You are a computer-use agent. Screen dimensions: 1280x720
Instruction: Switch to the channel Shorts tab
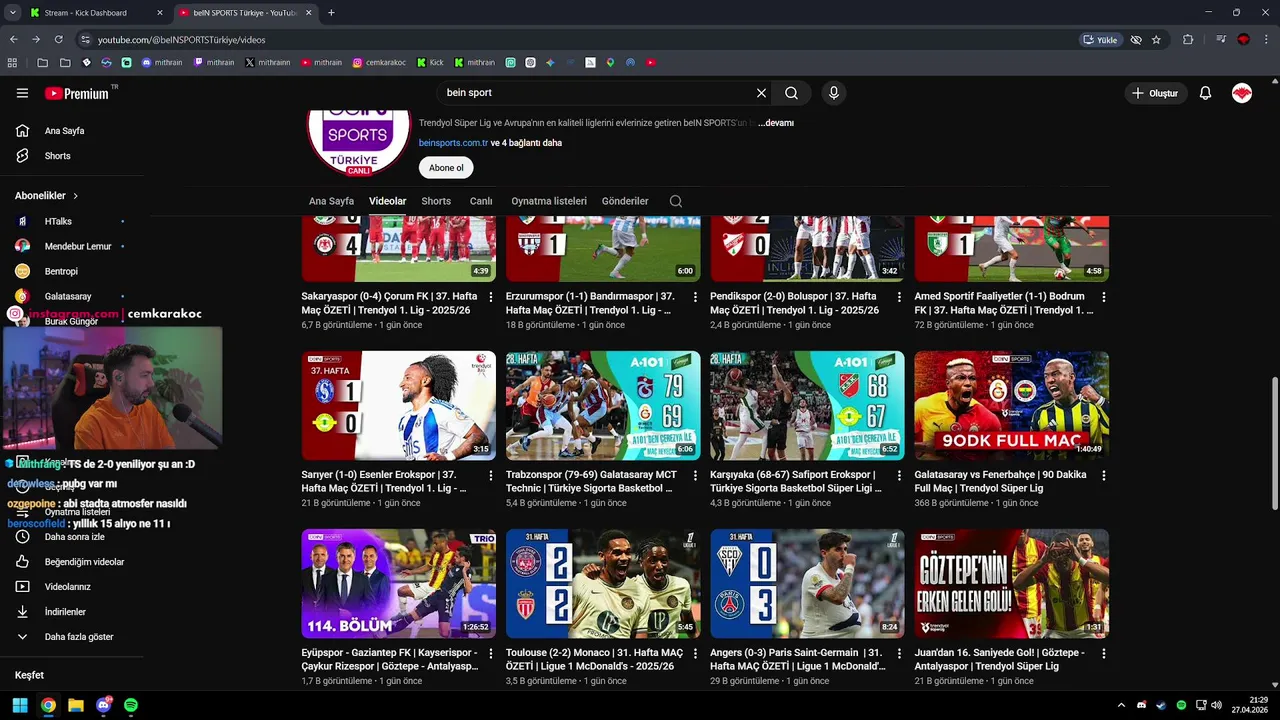tap(436, 201)
